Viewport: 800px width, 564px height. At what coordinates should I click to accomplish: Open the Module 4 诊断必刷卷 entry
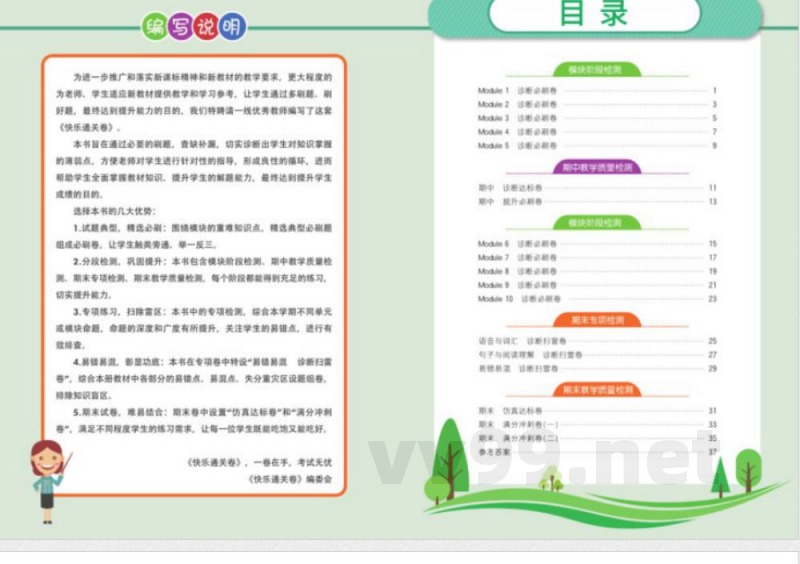point(597,132)
